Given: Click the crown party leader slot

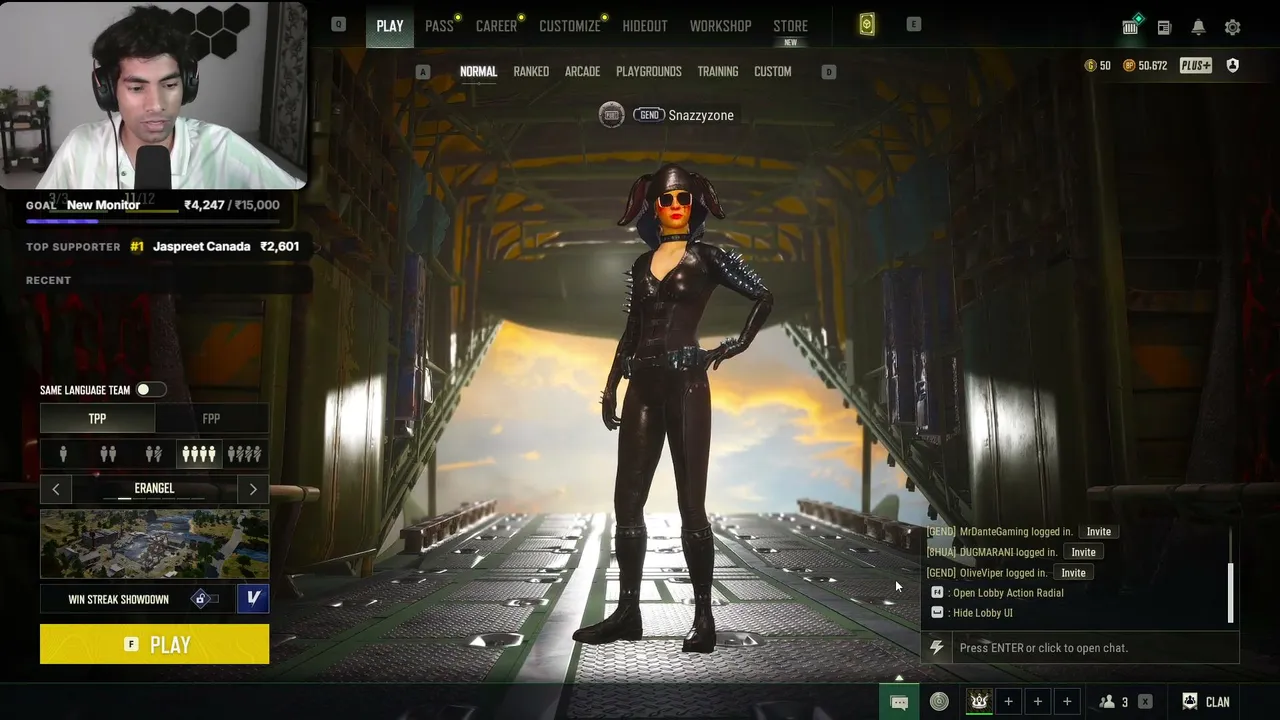Looking at the screenshot, I should [979, 702].
